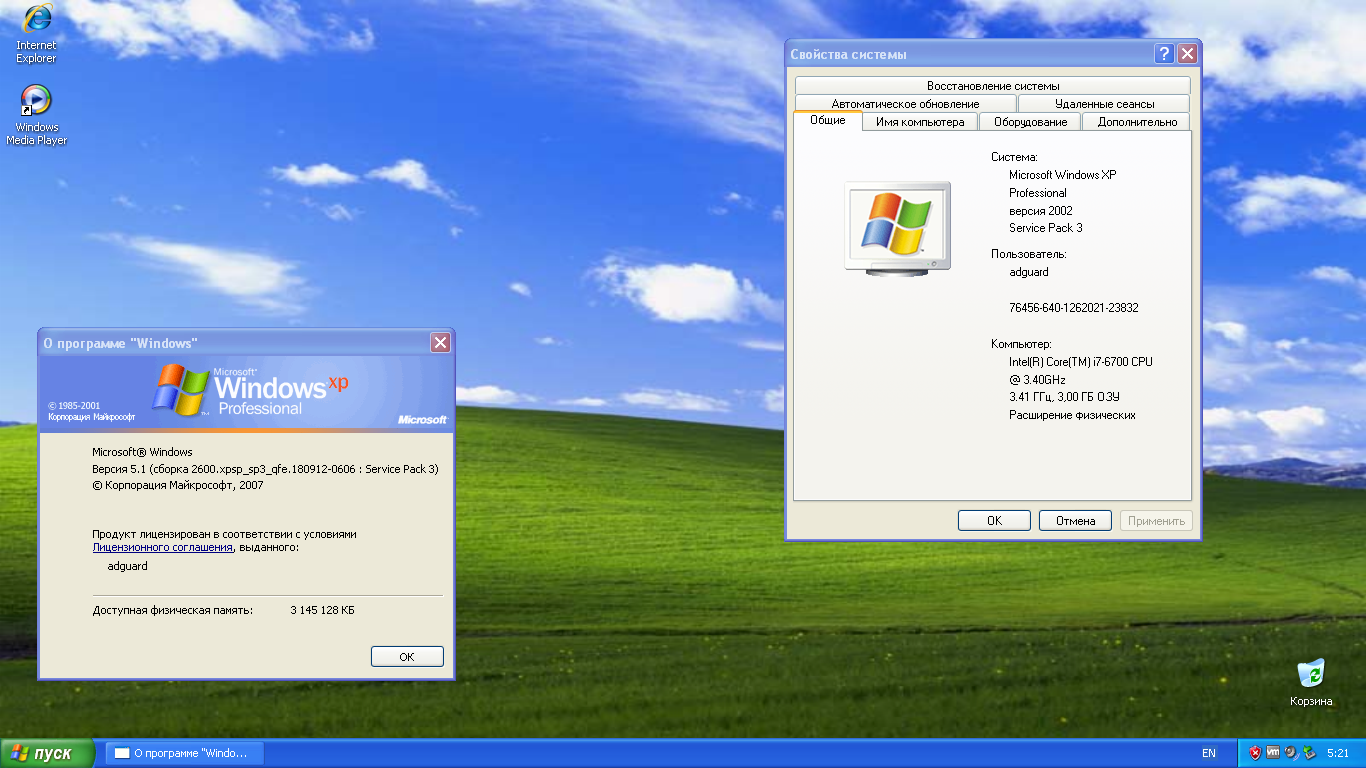Viewport: 1366px width, 768px height.
Task: Open the Internet Explorer desktop icon
Action: tap(36, 33)
